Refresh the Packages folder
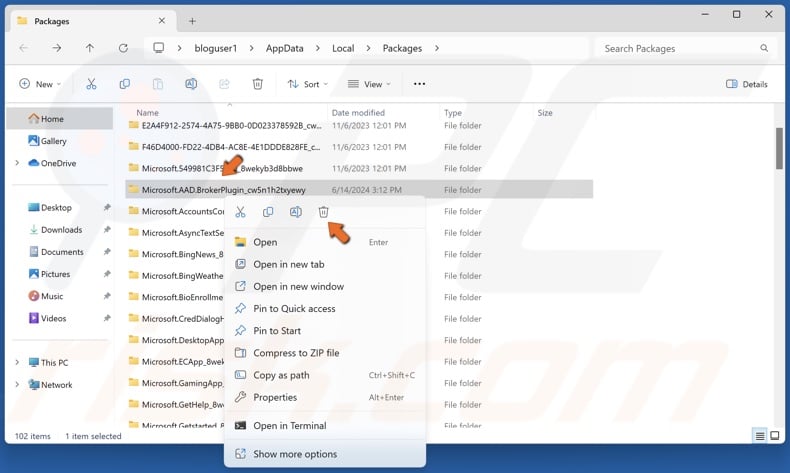790x473 pixels. (x=123, y=48)
